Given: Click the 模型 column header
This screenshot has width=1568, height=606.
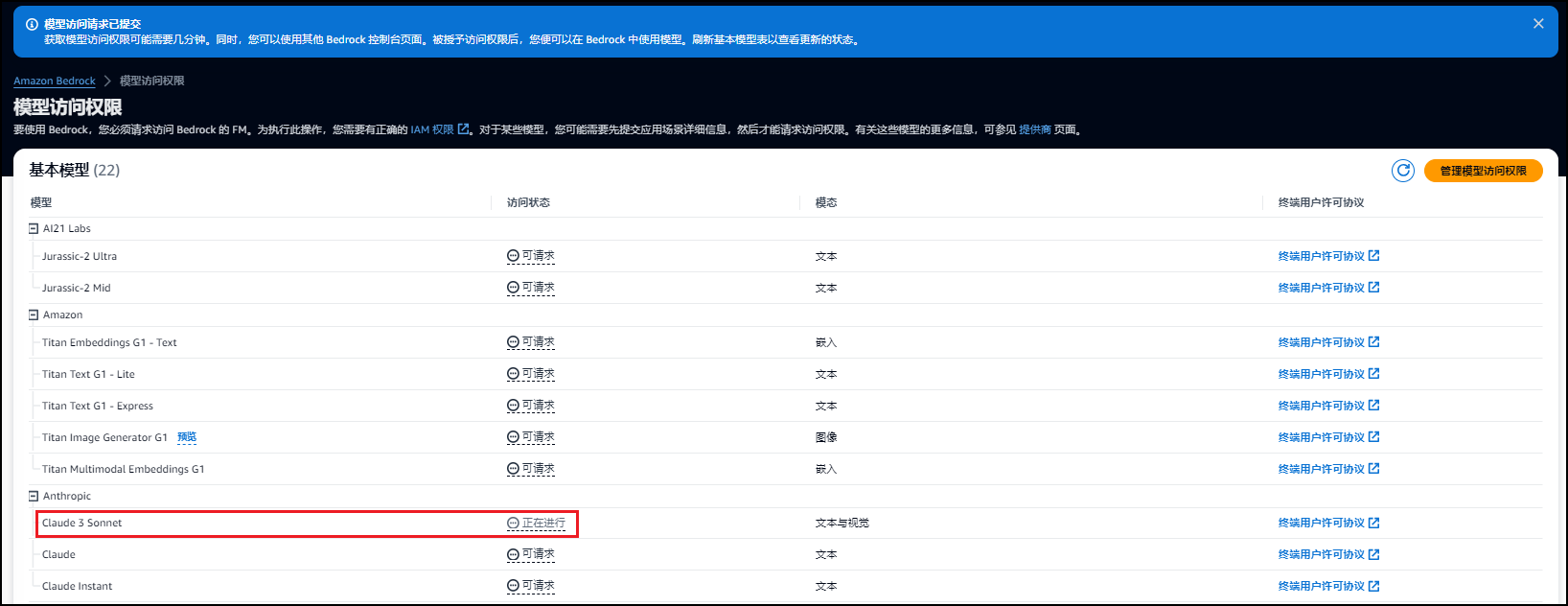Looking at the screenshot, I should (x=41, y=202).
